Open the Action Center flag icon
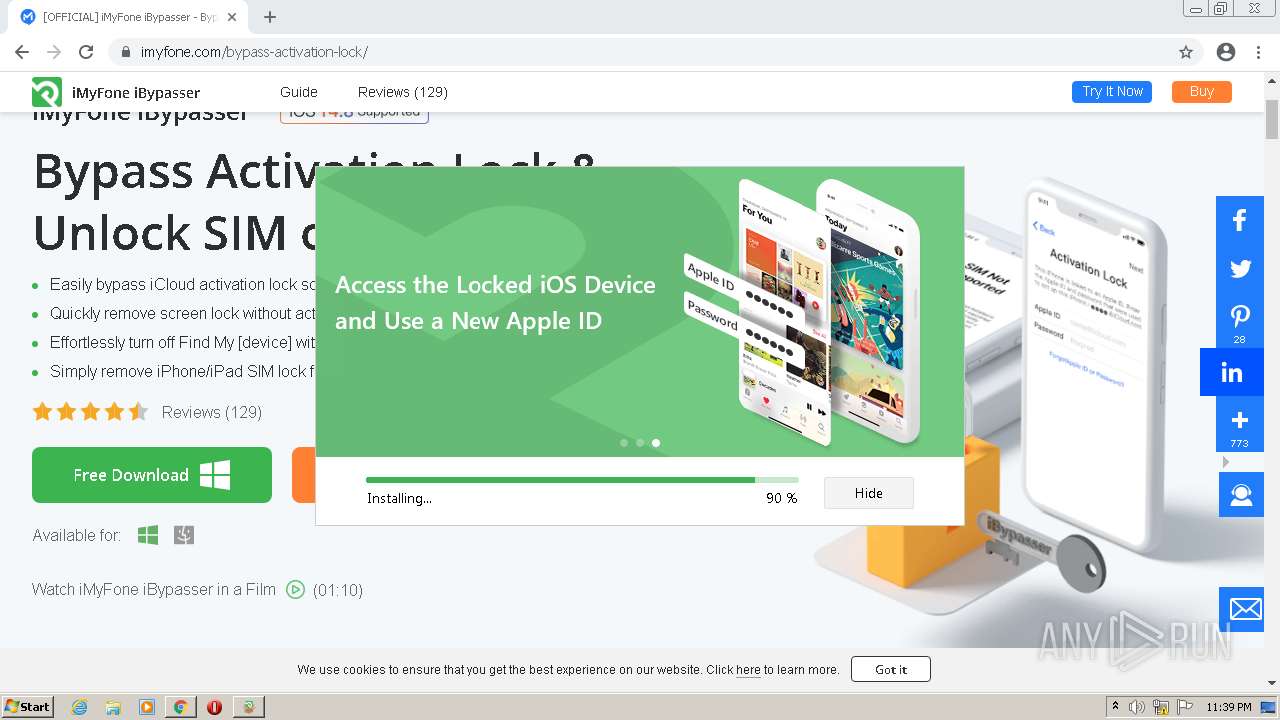Viewport: 1280px width, 720px height. (1186, 707)
